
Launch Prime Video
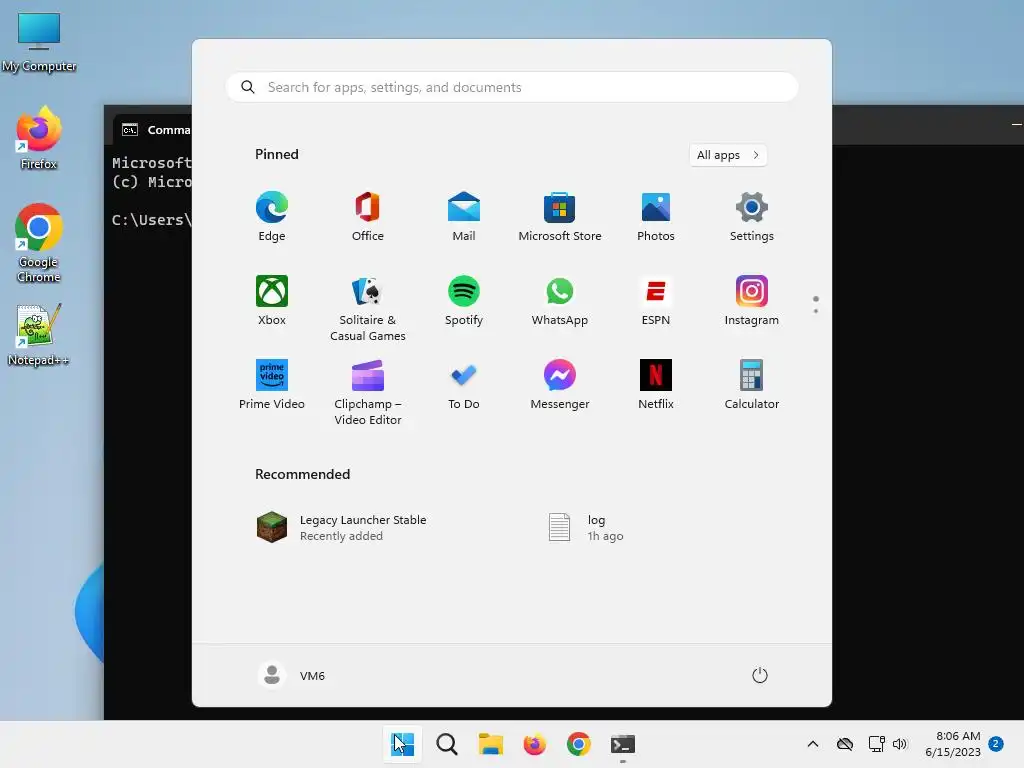pyautogui.click(x=272, y=385)
